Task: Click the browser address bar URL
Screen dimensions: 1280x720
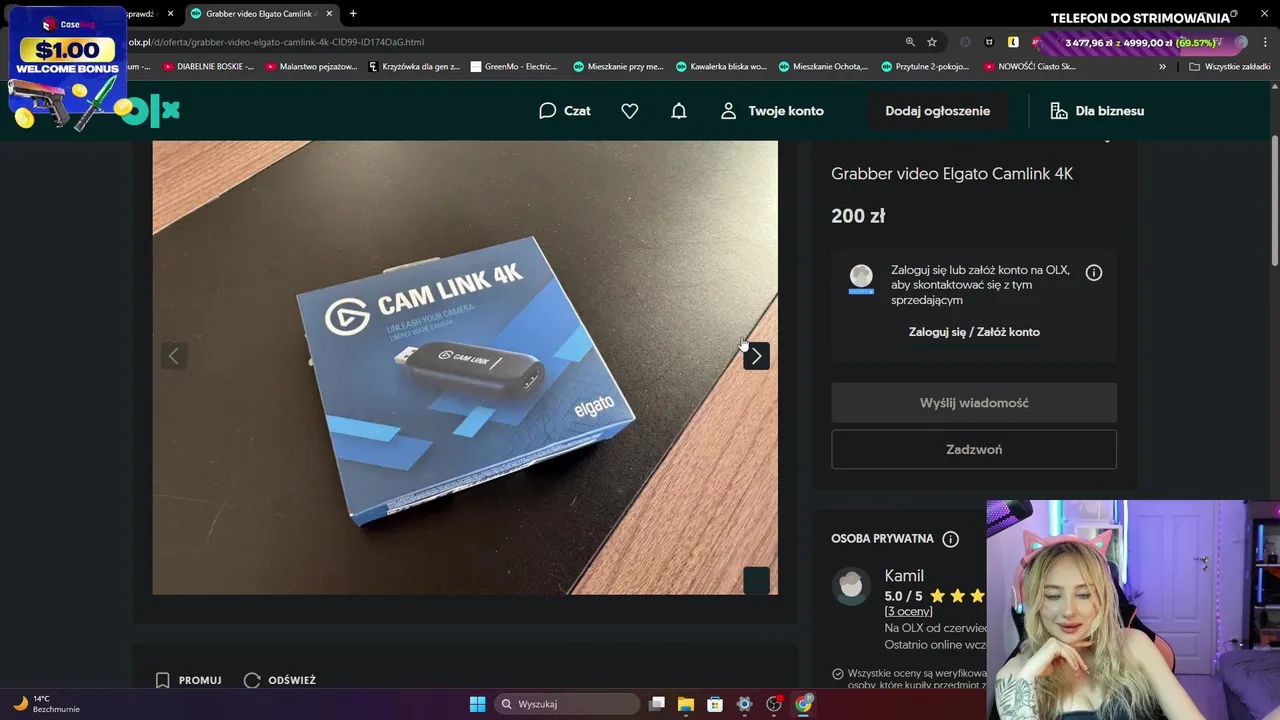Action: click(x=276, y=42)
